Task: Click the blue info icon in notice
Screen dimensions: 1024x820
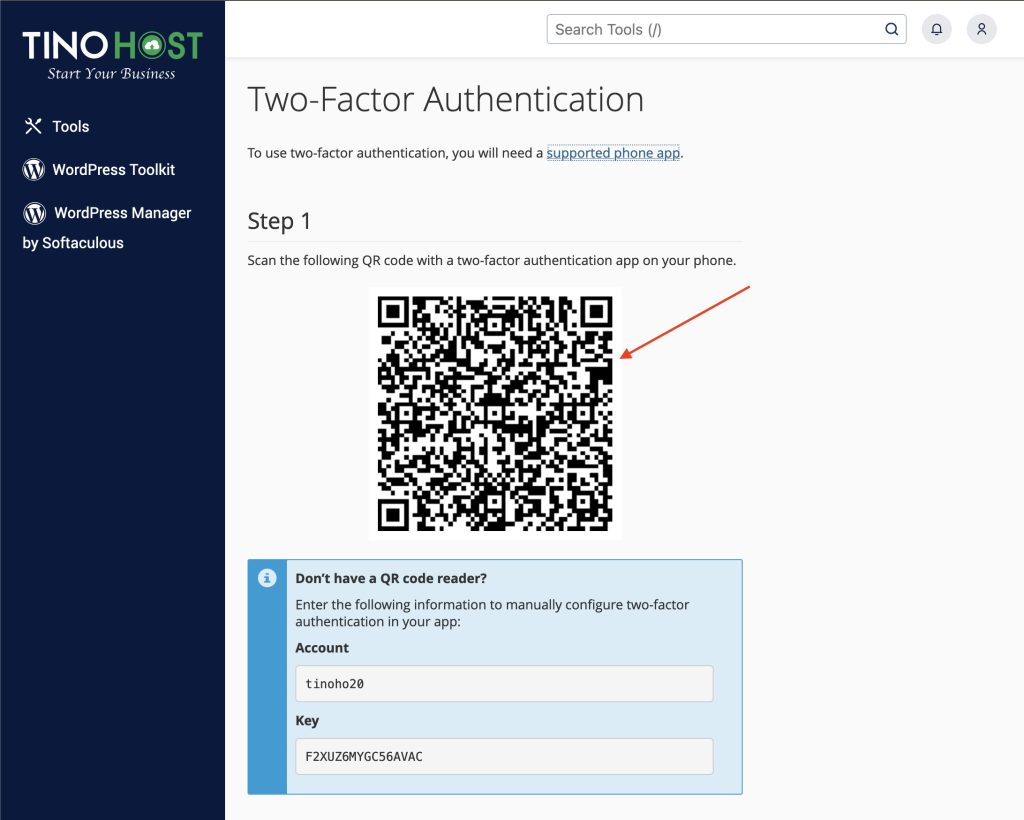Action: [x=267, y=578]
